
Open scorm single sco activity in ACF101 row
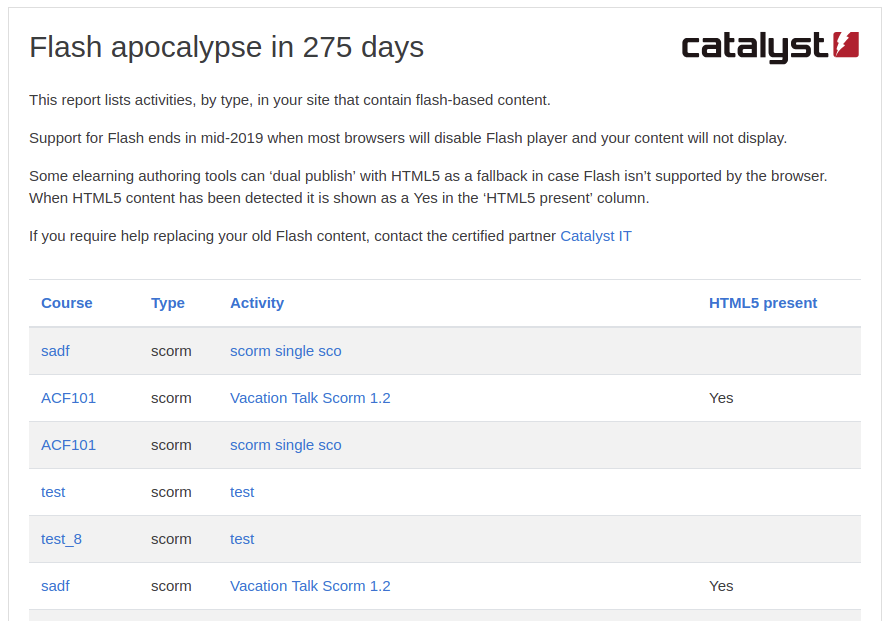[285, 445]
